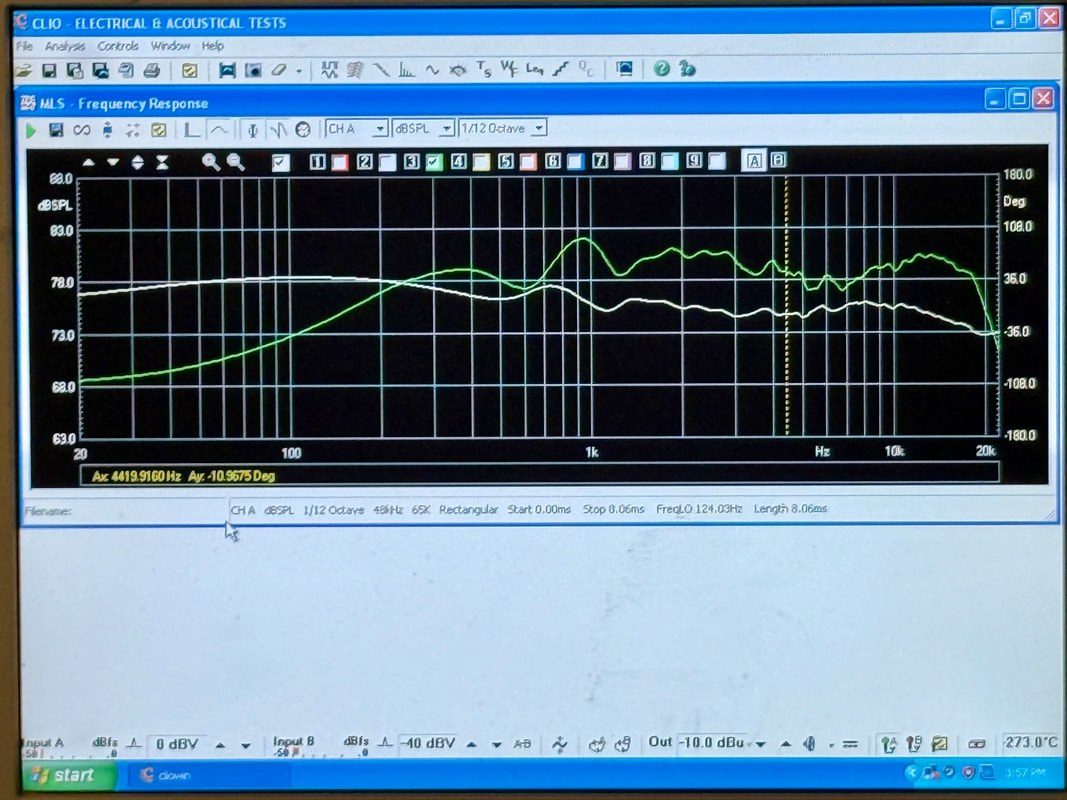Image resolution: width=1067 pixels, height=800 pixels.
Task: Toggle overlay 1 red checkbox
Action: point(340,162)
